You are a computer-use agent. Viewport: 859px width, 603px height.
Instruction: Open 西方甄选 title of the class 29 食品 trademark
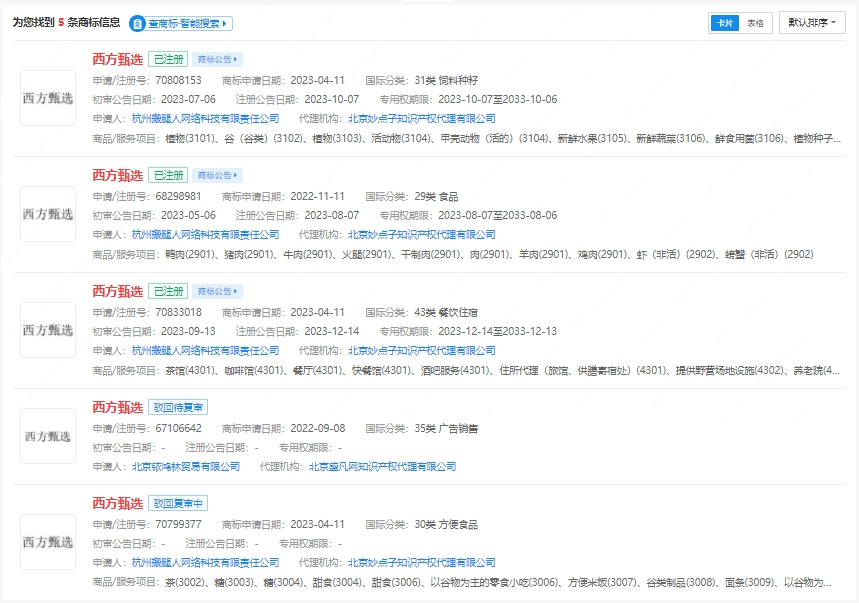click(x=118, y=175)
